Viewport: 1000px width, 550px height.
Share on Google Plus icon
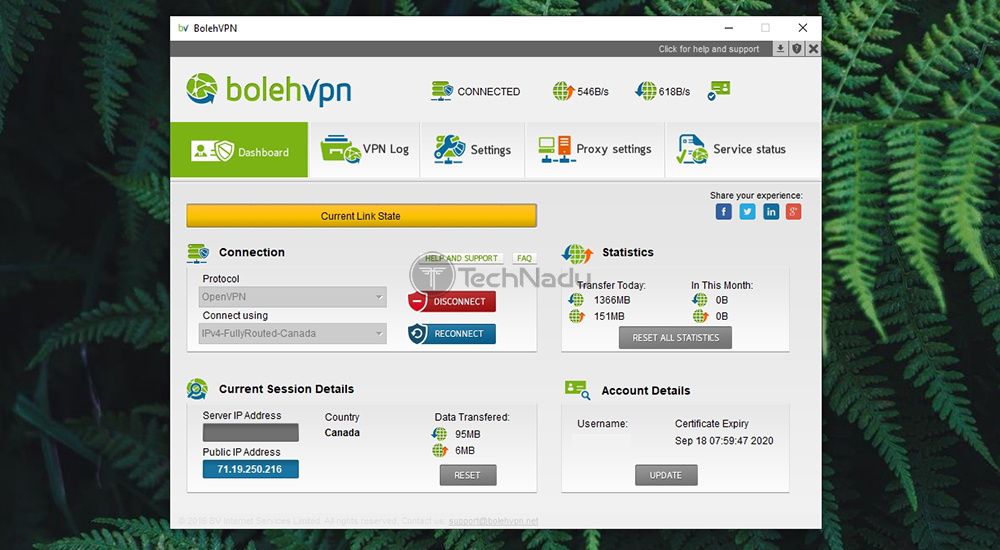[x=793, y=212]
